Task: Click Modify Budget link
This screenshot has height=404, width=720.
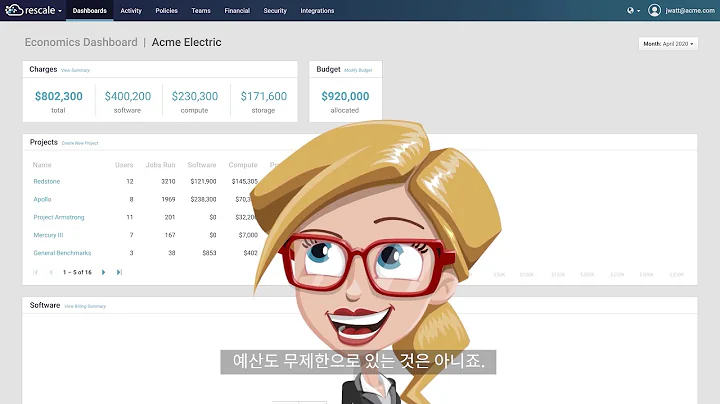Action: point(358,70)
